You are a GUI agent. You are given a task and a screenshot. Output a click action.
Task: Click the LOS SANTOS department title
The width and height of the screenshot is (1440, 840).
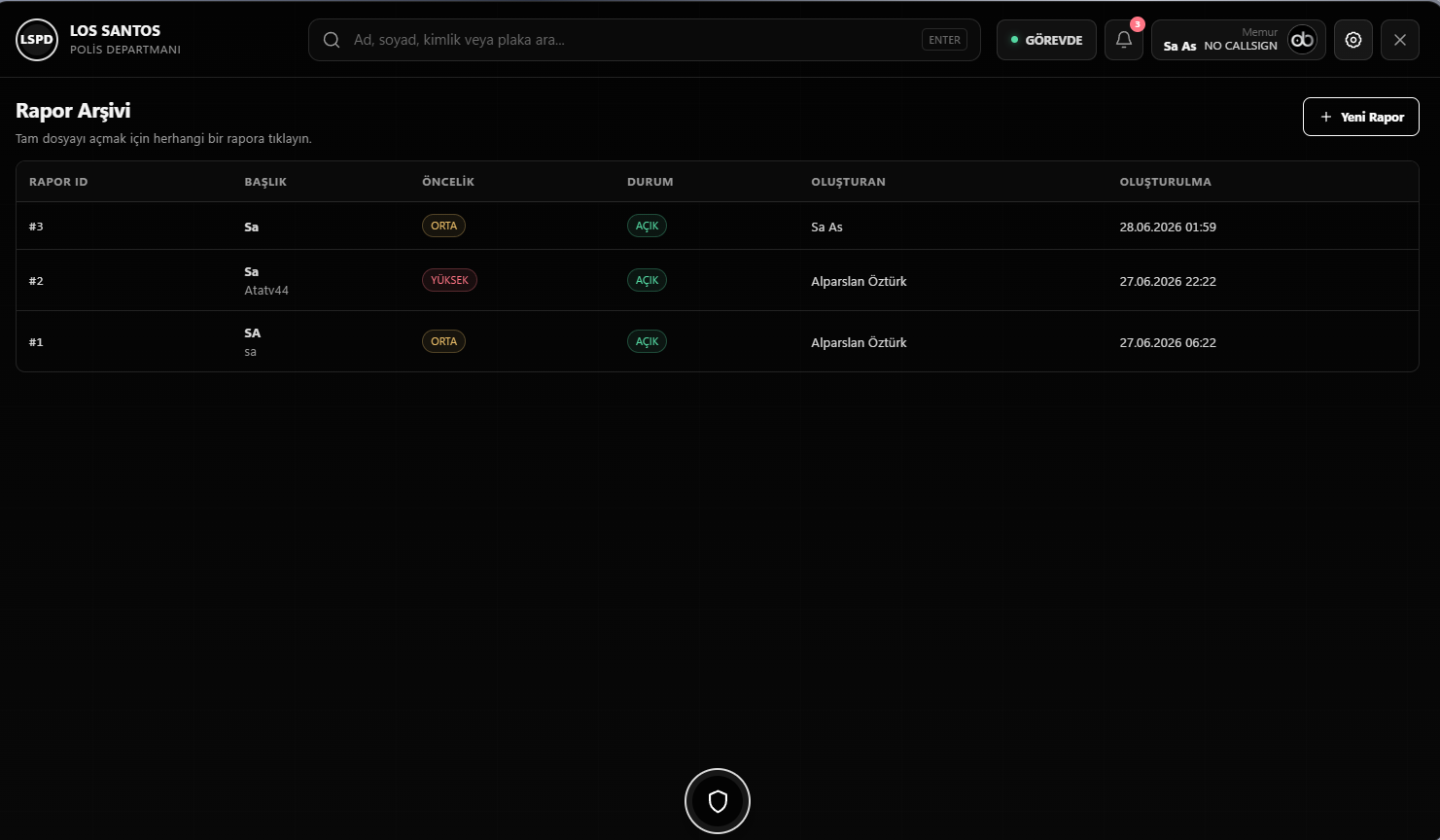click(115, 30)
